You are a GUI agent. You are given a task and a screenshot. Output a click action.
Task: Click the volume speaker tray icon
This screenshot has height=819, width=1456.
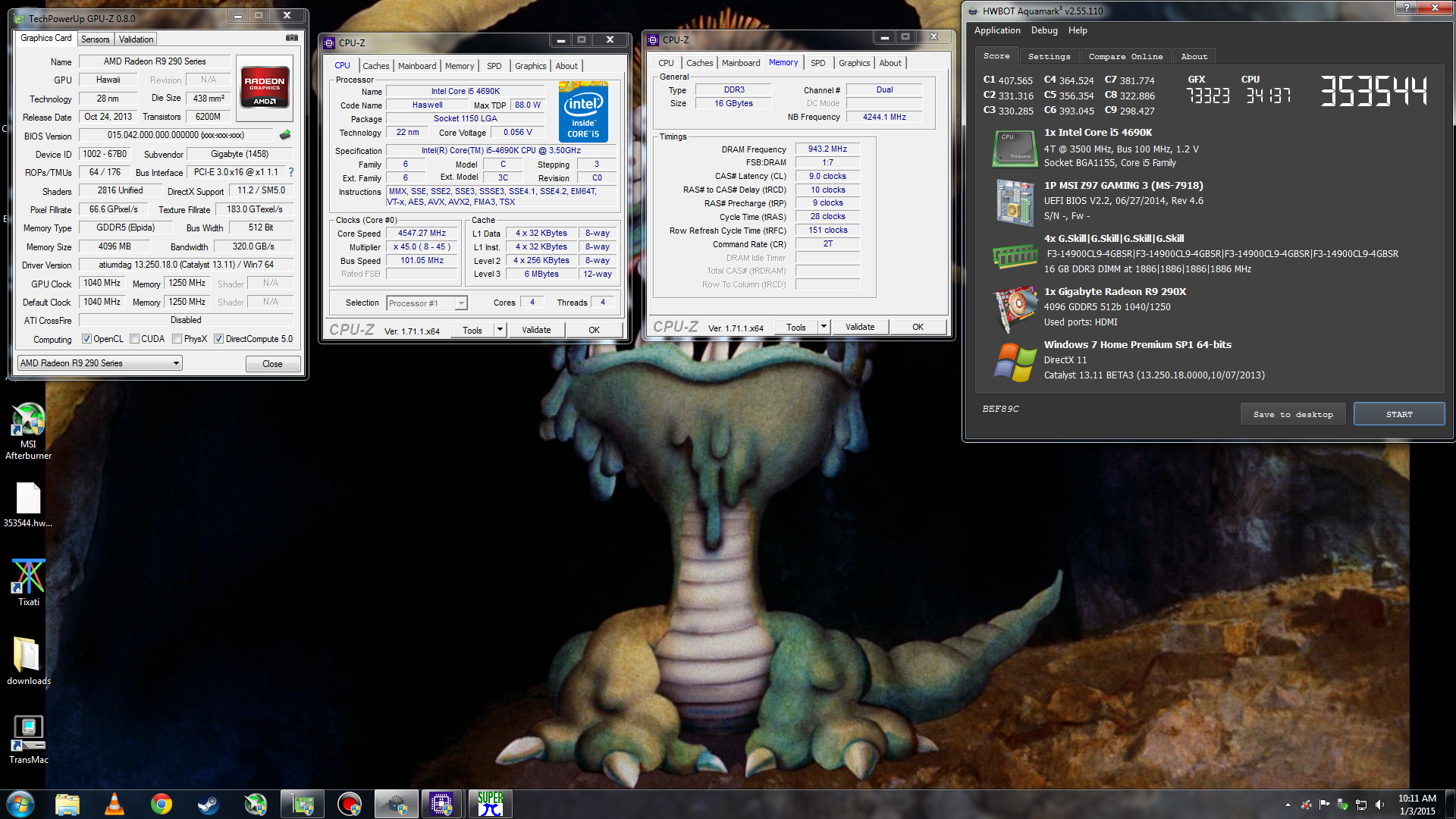(1379, 805)
